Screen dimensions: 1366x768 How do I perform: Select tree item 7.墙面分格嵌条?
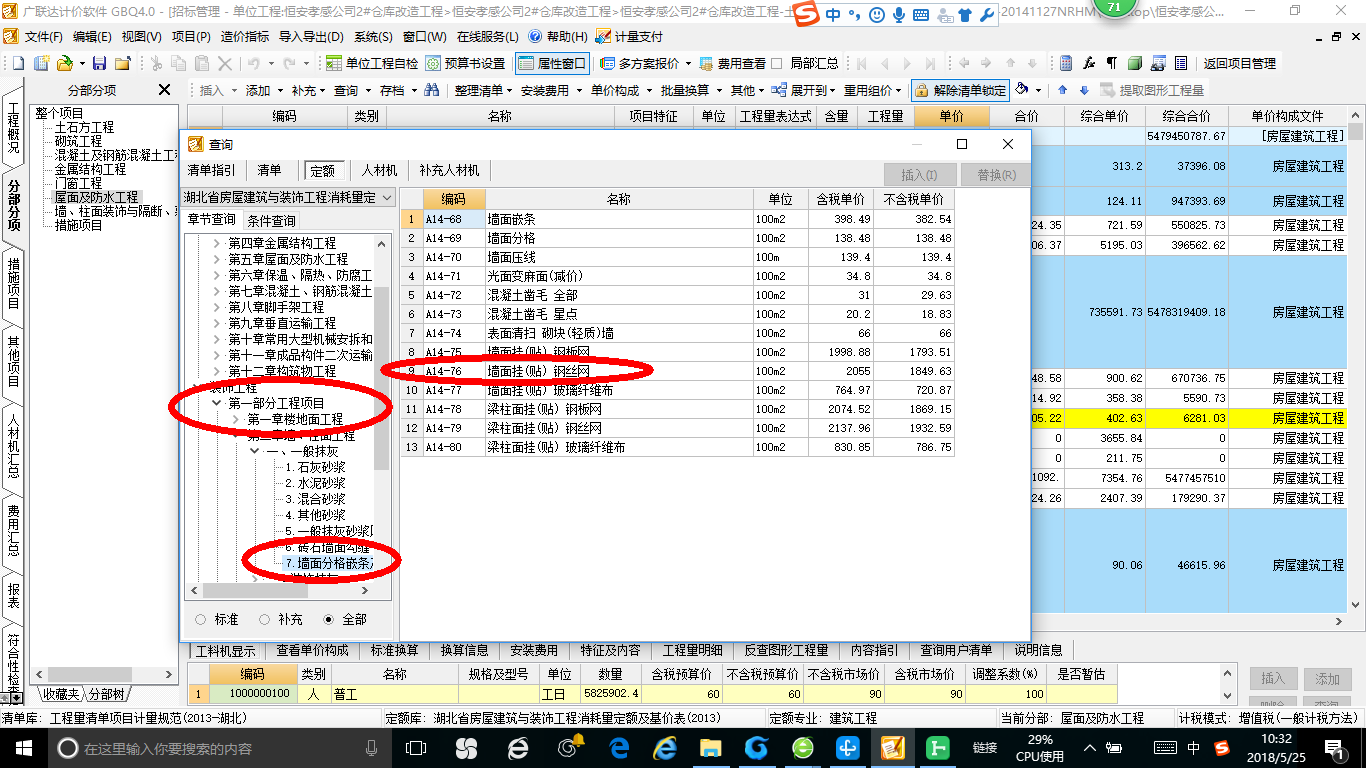(x=329, y=563)
